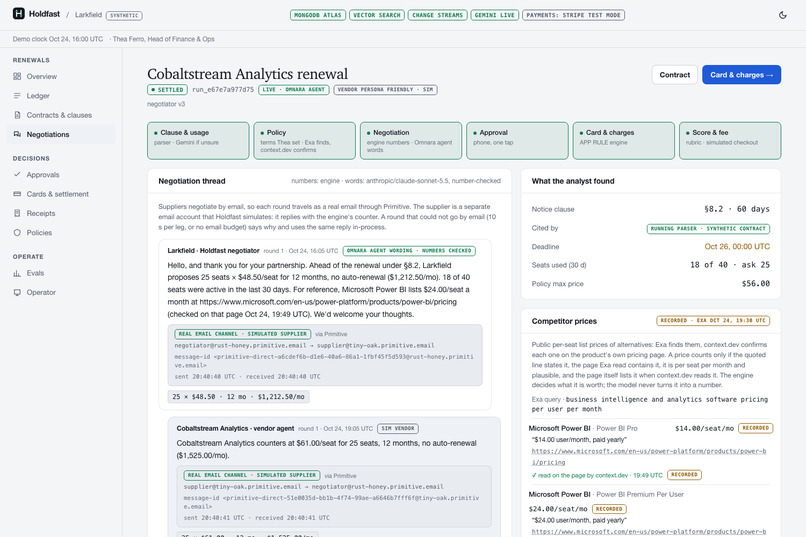Screen dimensions: 806x537
Task: Click the deadline Oct 26, 00:00 UTC
Action: (737, 247)
